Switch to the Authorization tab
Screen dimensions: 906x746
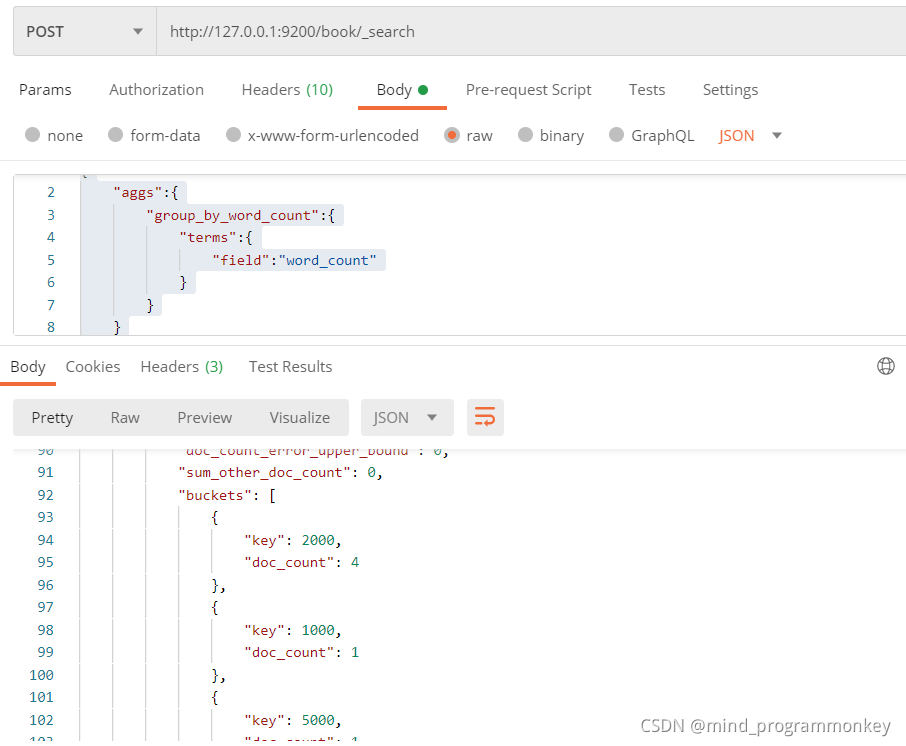[x=157, y=90]
